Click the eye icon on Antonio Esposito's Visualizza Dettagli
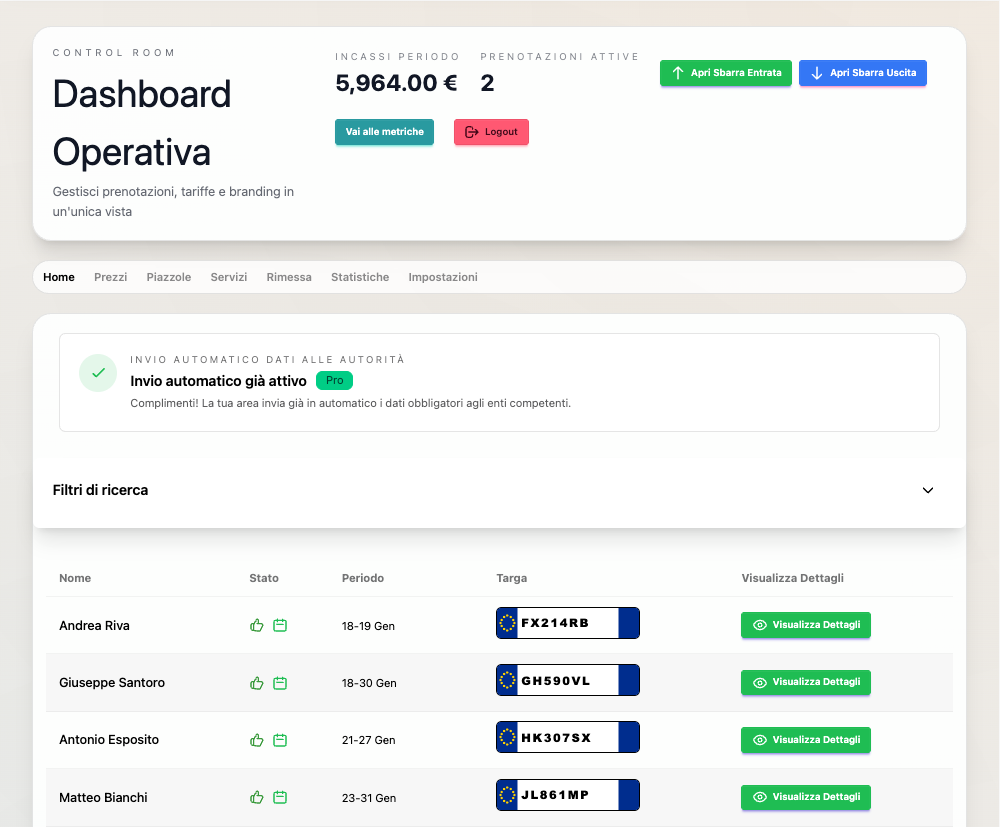 click(761, 740)
